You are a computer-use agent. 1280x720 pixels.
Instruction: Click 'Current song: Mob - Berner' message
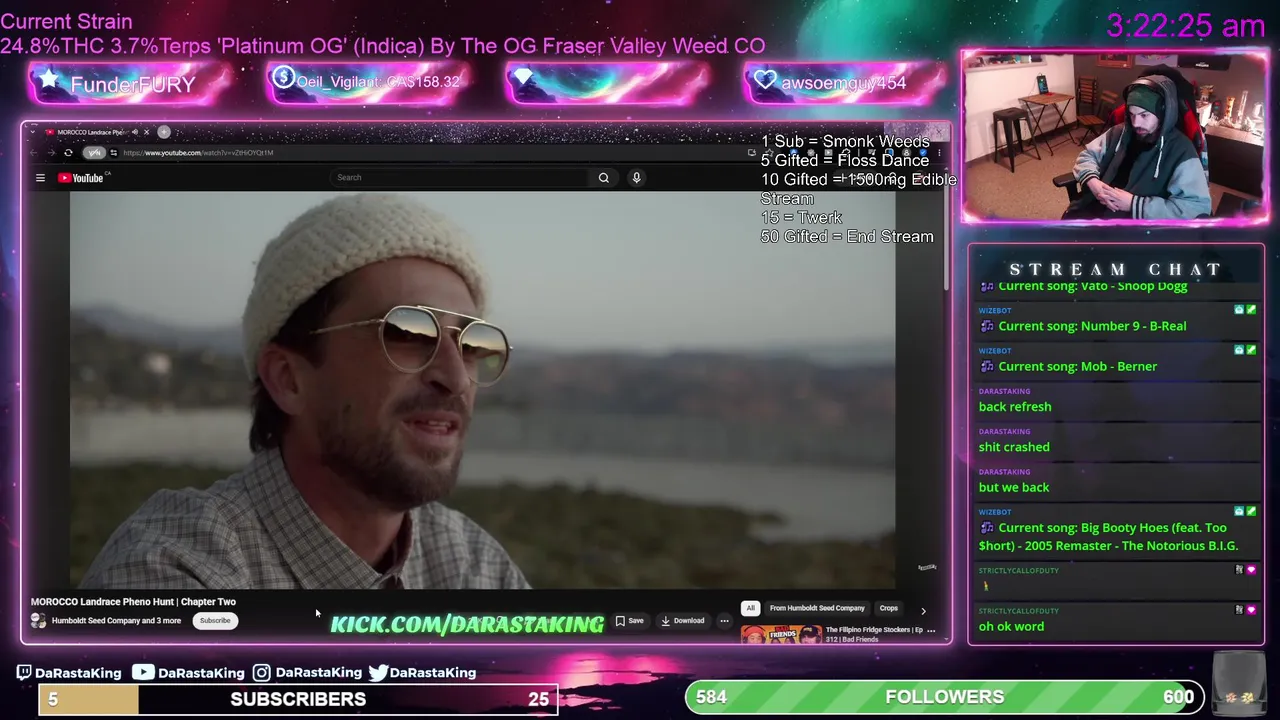pyautogui.click(x=1077, y=367)
